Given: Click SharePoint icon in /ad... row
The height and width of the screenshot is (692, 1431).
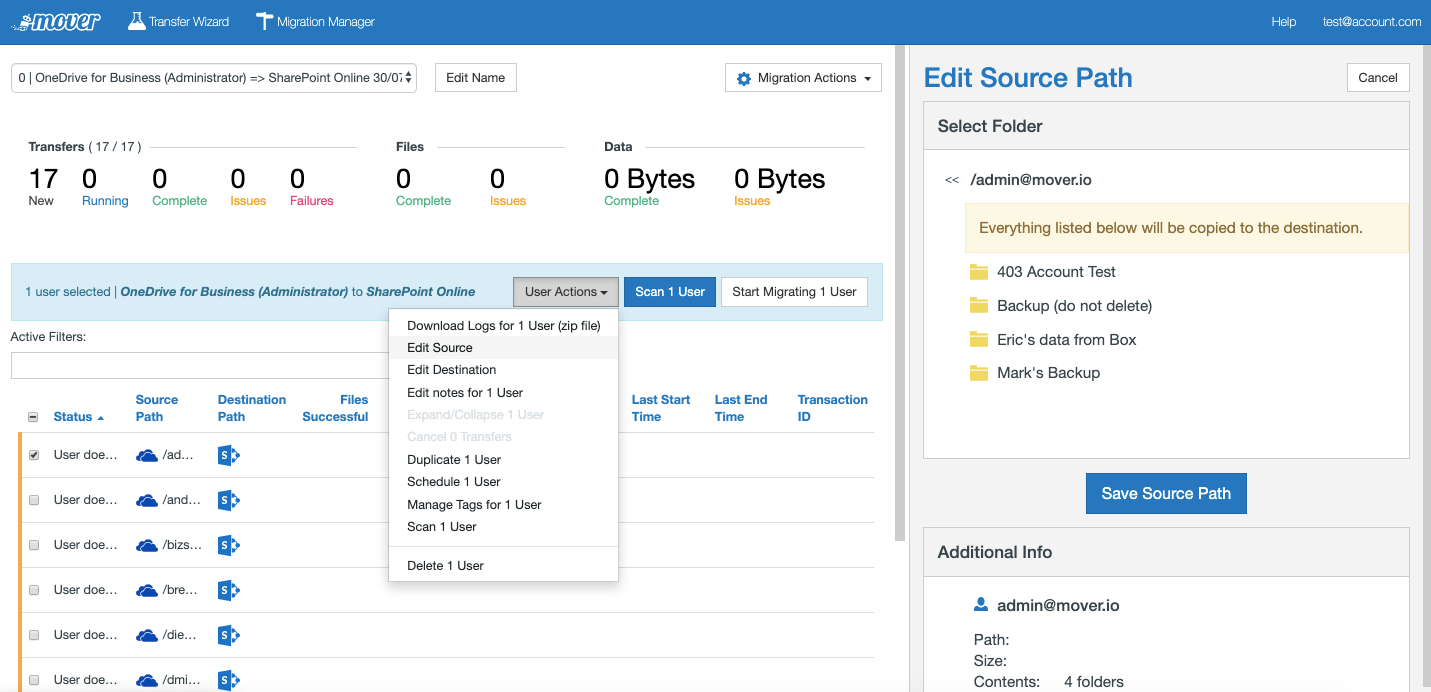Looking at the screenshot, I should click(229, 455).
